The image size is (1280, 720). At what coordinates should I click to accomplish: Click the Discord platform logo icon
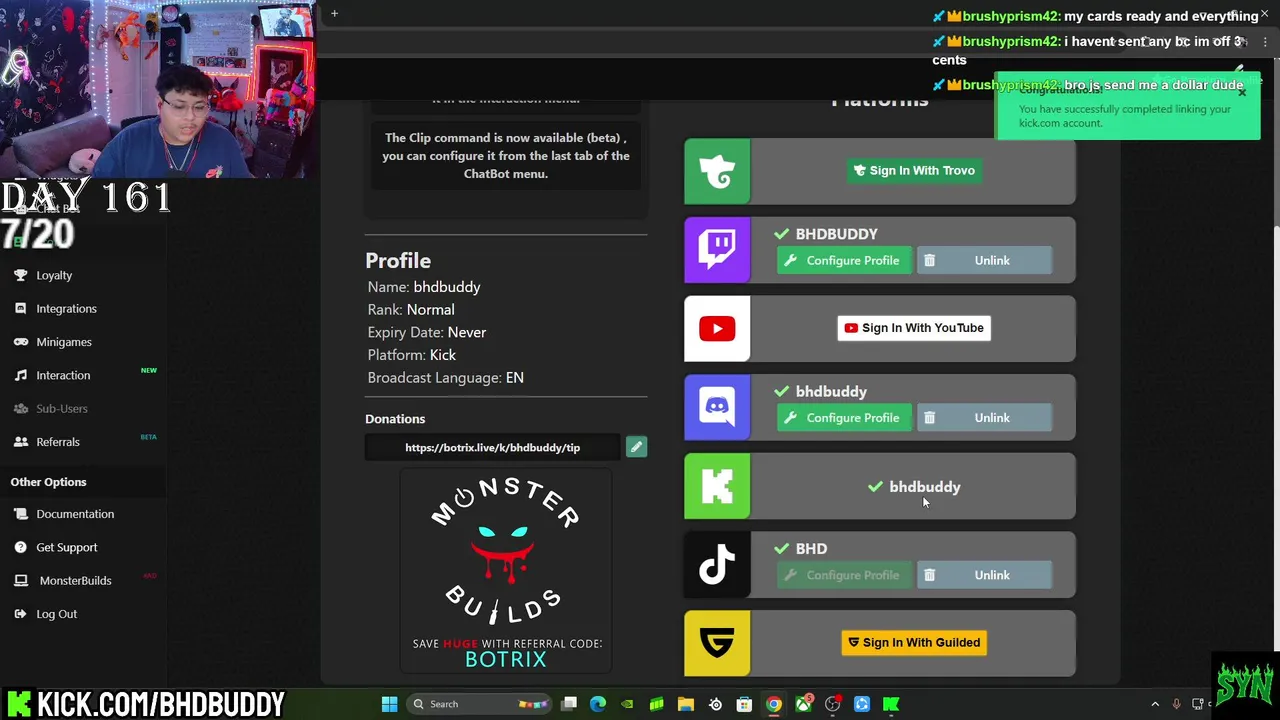(717, 407)
